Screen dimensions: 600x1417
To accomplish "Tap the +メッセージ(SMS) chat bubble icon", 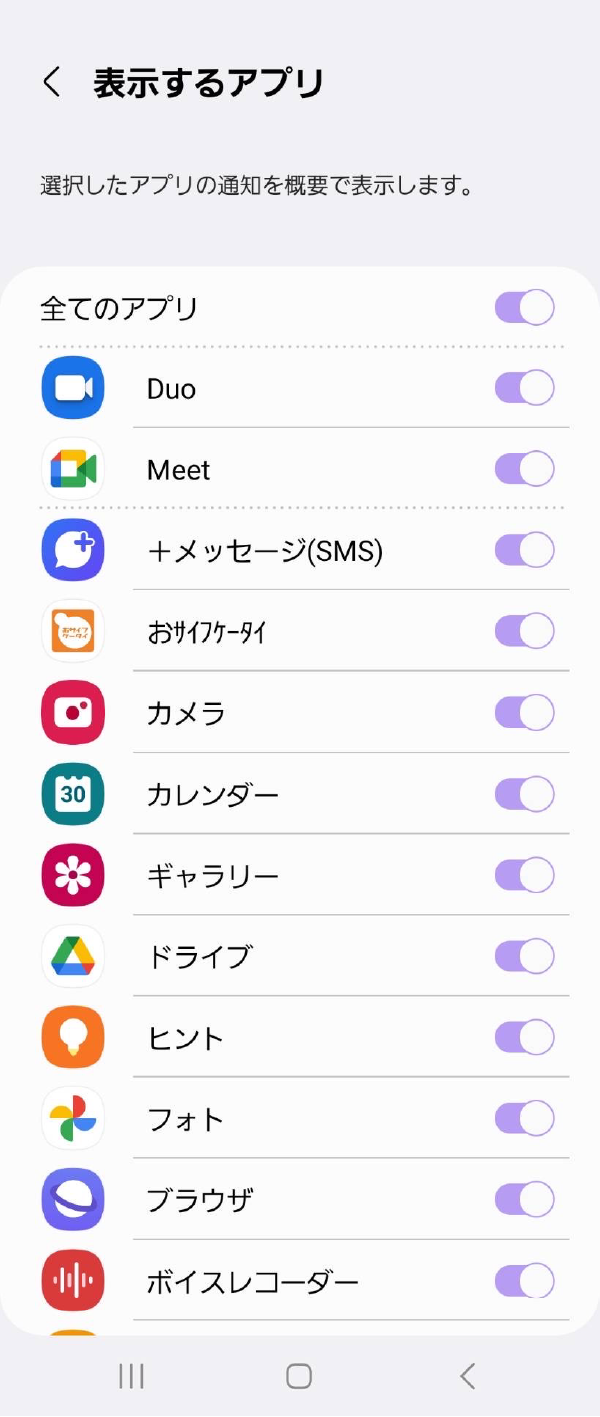I will coord(73,550).
